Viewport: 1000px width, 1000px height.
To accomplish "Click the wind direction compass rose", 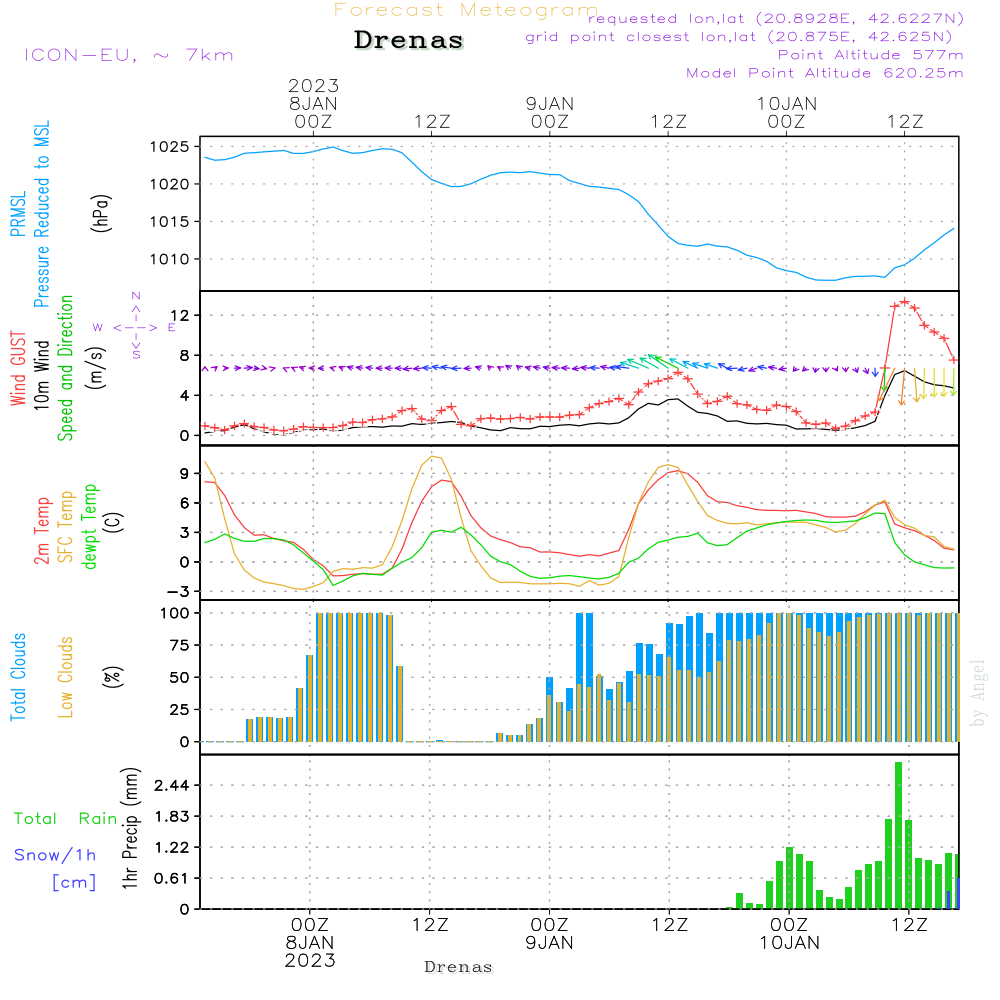I will pyautogui.click(x=135, y=327).
